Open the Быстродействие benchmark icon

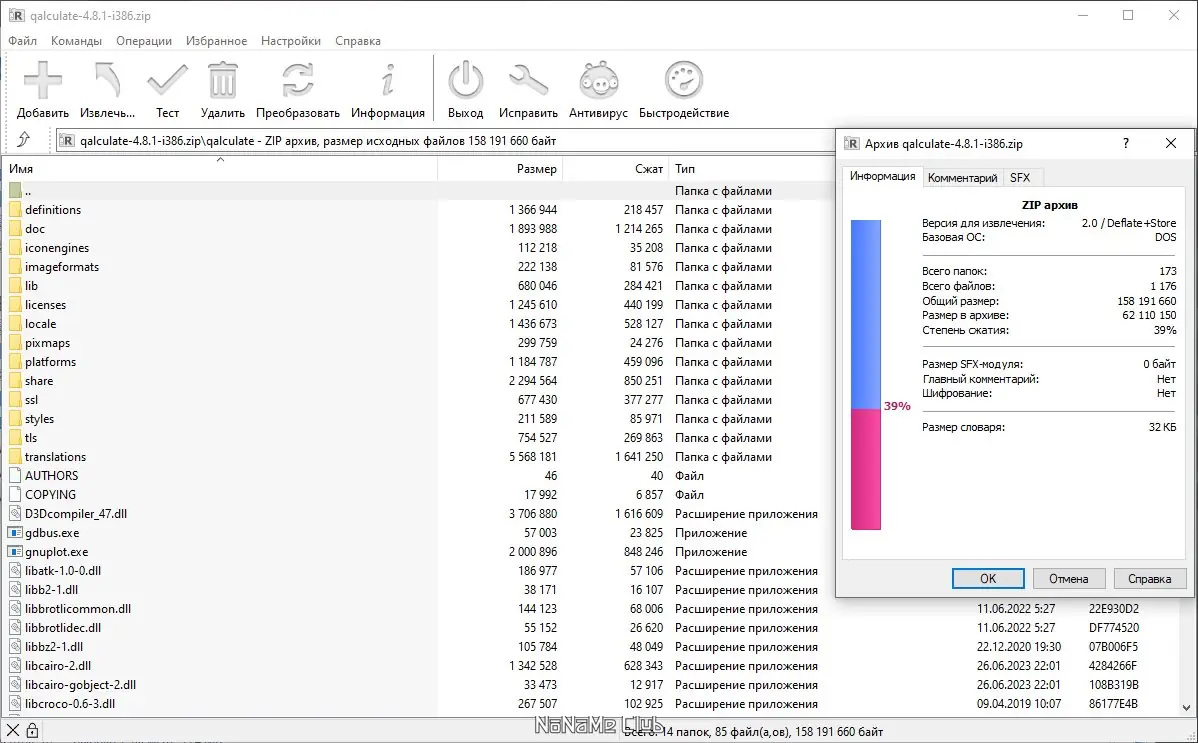pos(684,80)
